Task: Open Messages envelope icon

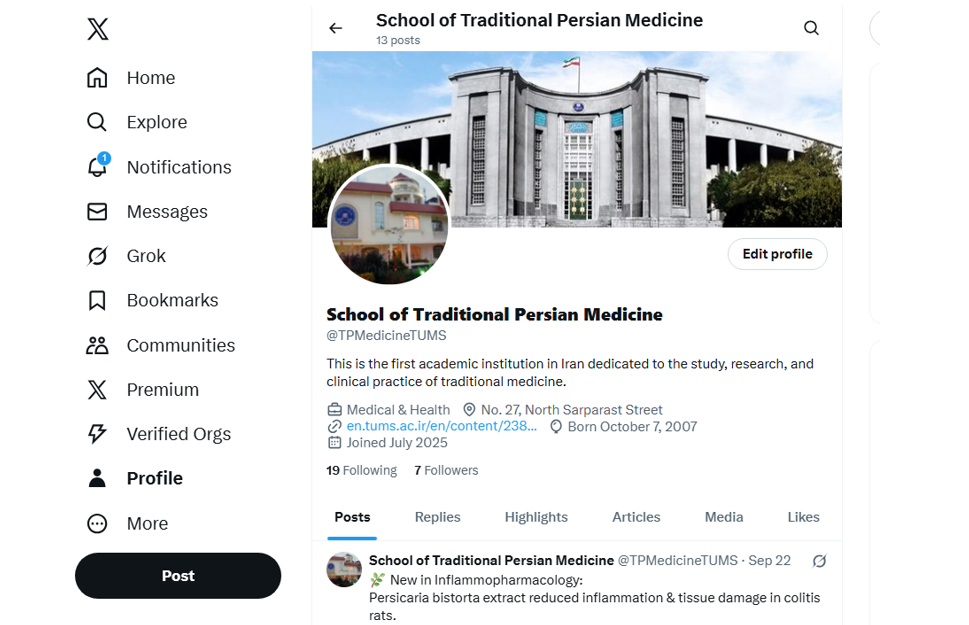Action: [x=97, y=211]
